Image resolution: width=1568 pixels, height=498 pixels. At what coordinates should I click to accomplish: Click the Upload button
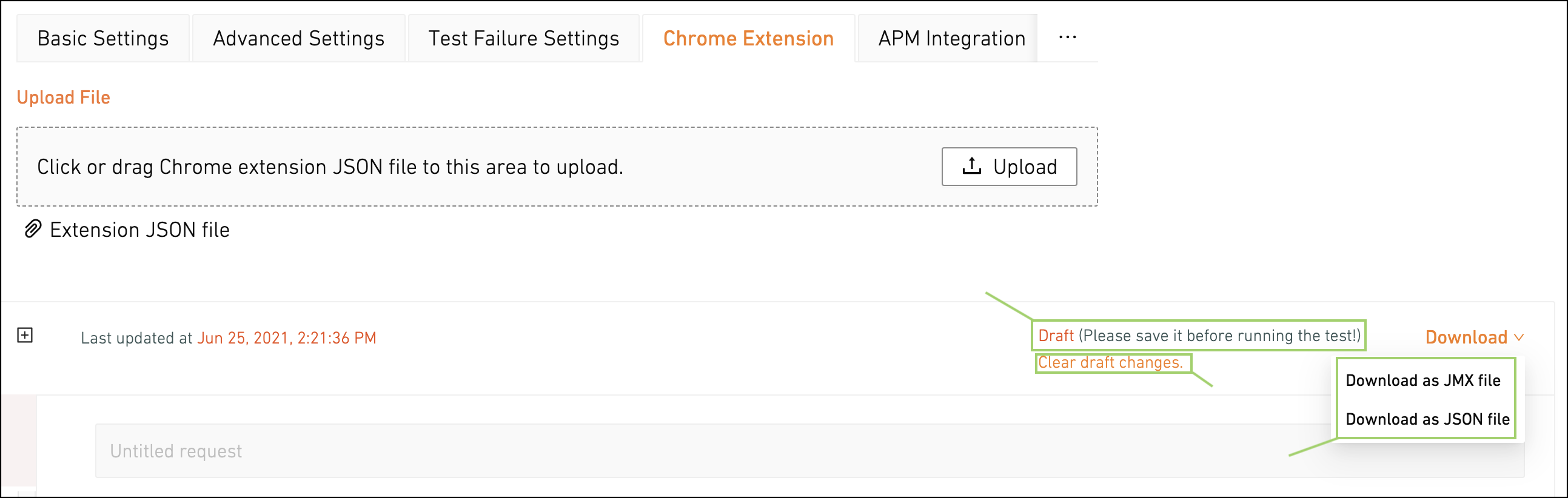(x=1009, y=167)
